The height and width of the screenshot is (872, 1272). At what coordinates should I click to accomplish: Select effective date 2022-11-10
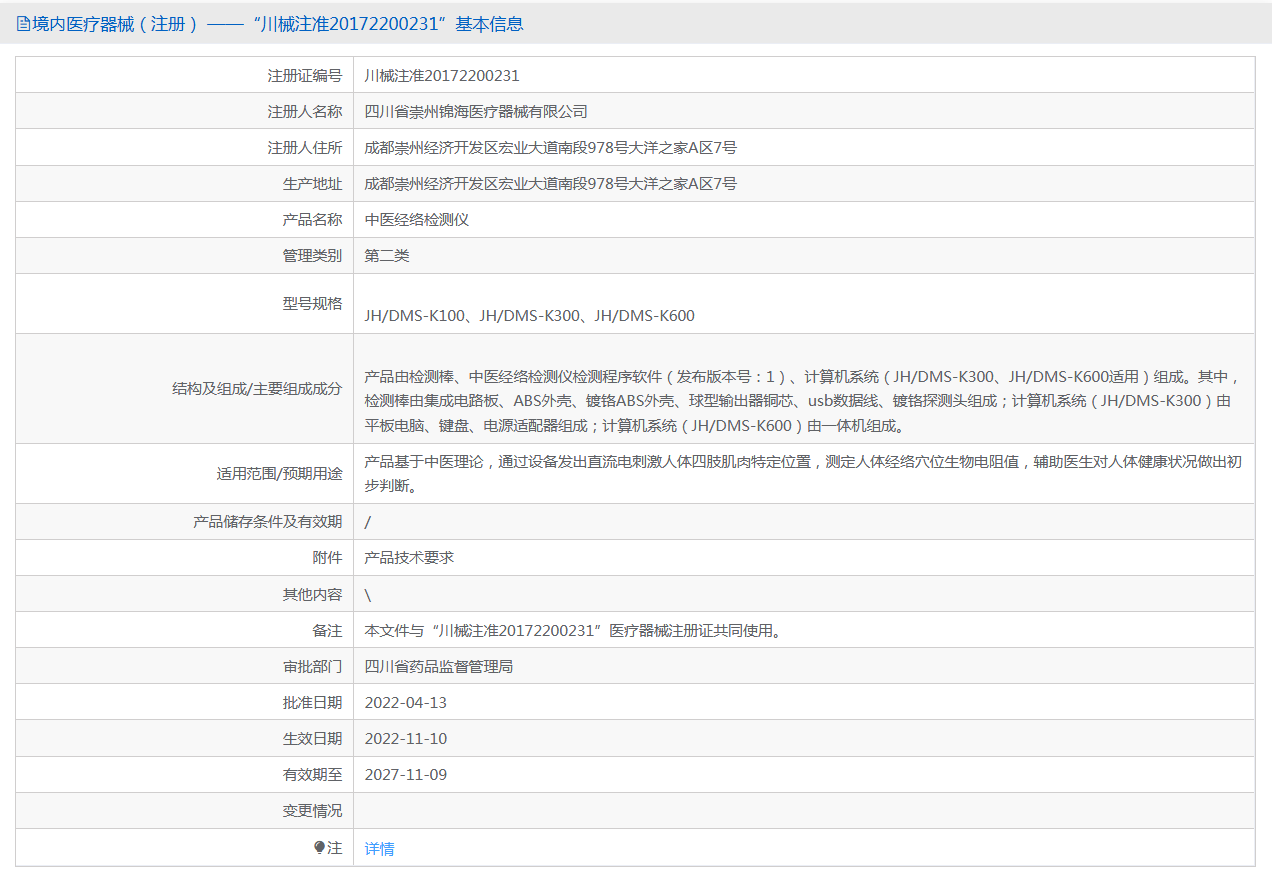click(x=406, y=738)
